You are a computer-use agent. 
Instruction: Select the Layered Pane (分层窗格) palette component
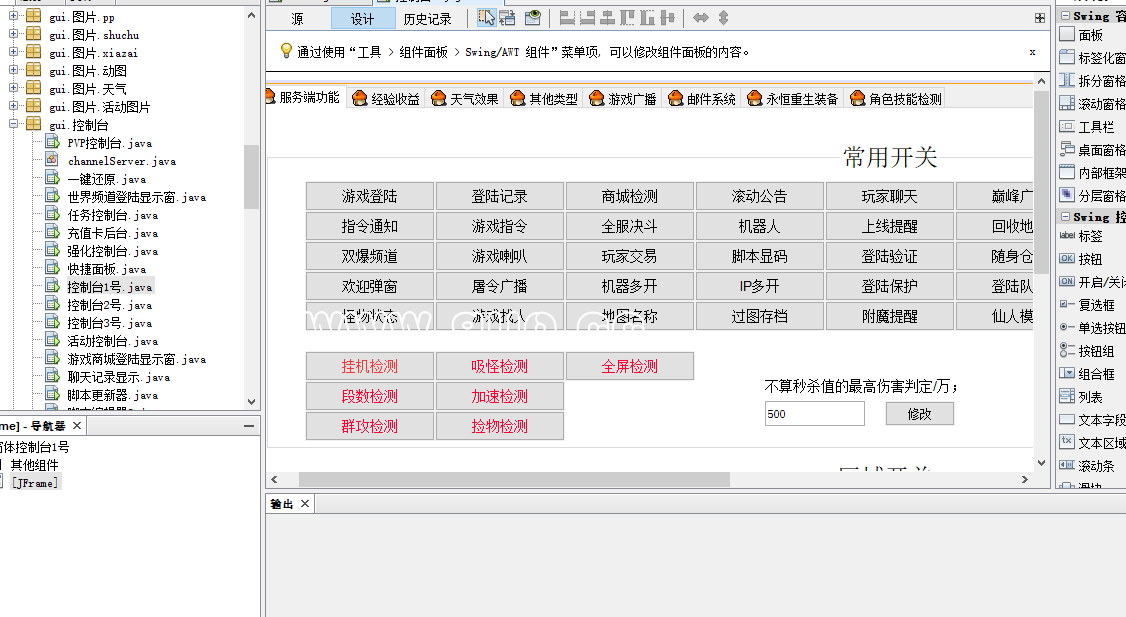click(x=1092, y=195)
